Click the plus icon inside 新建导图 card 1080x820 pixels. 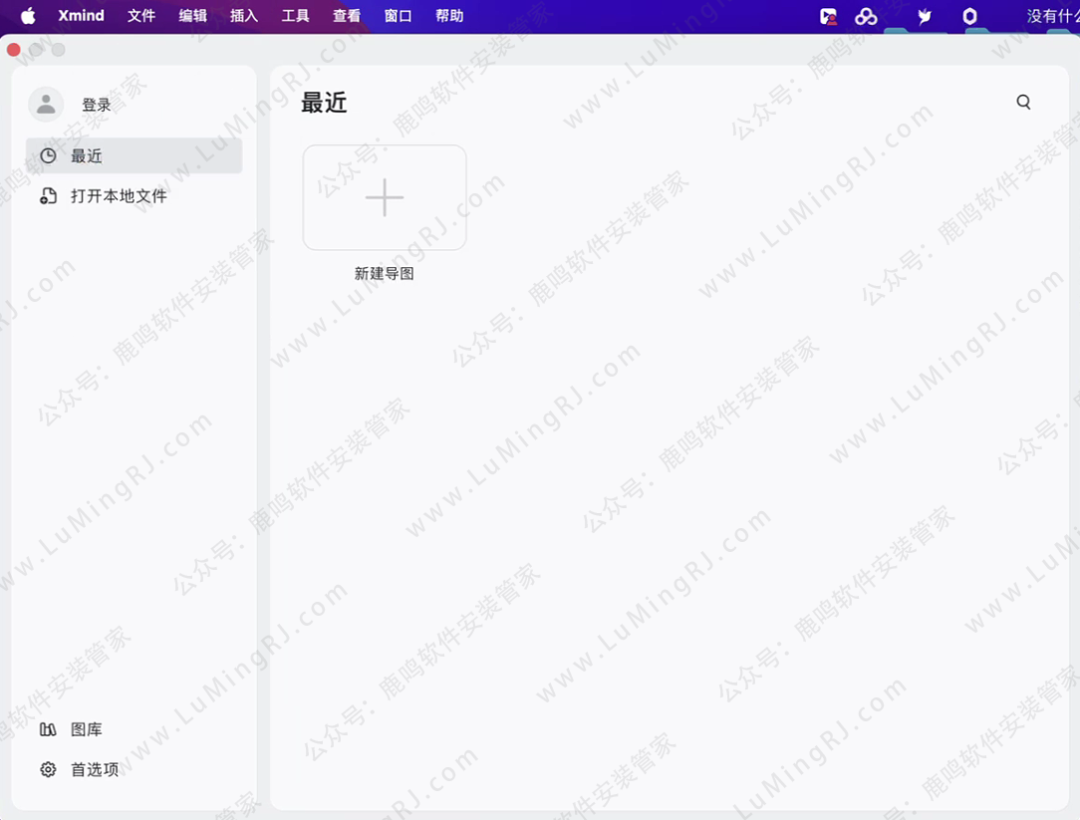click(x=384, y=198)
